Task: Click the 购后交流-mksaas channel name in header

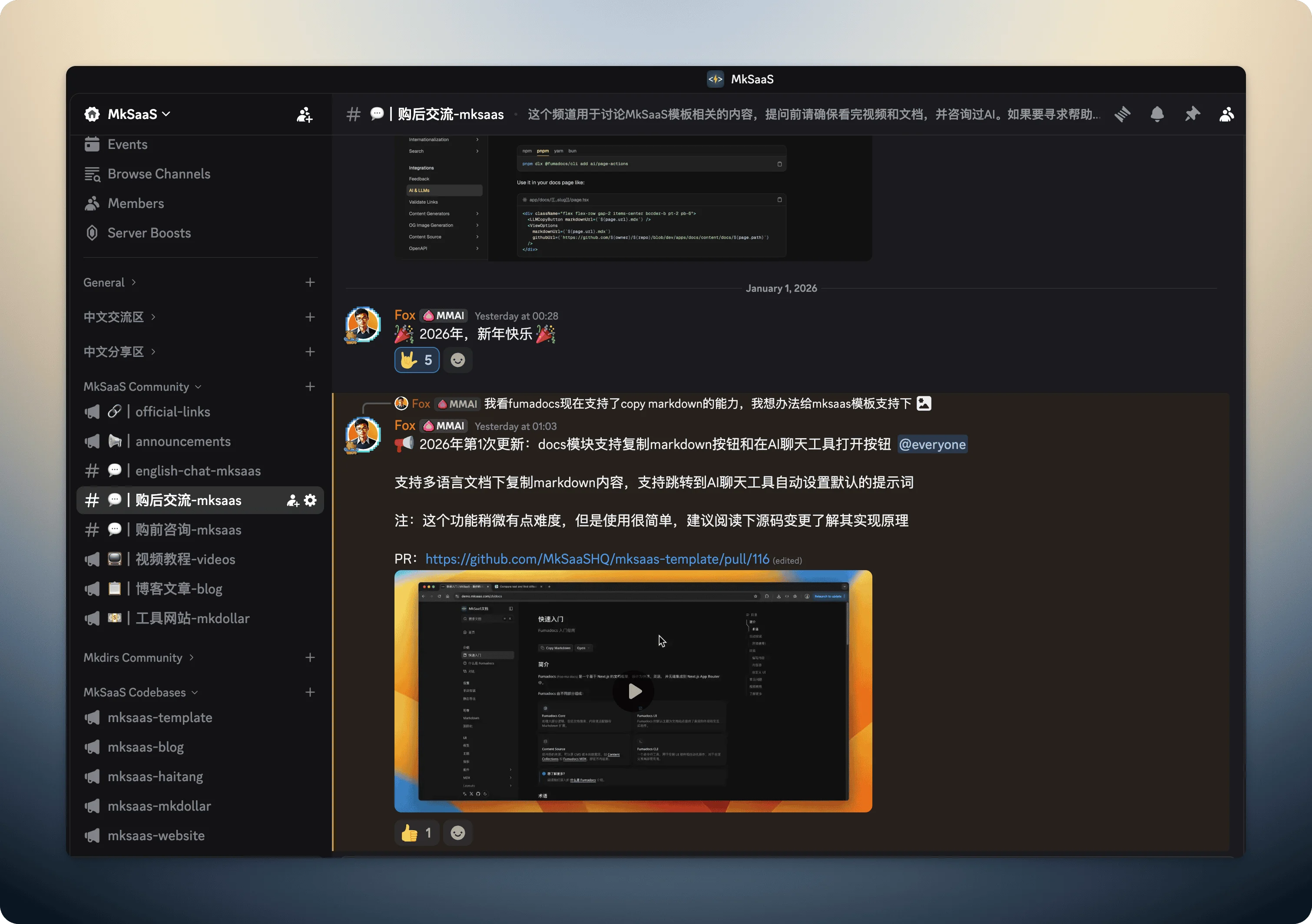Action: [x=451, y=114]
